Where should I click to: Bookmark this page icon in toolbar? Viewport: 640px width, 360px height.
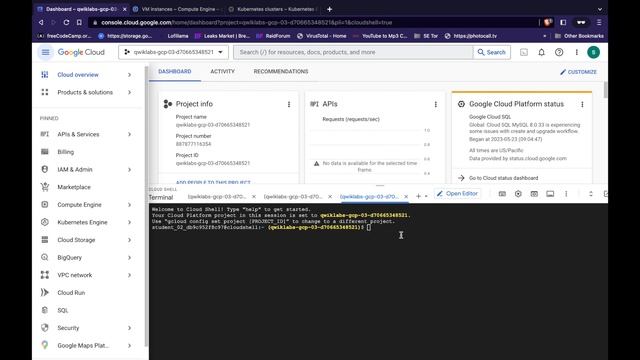79,22
